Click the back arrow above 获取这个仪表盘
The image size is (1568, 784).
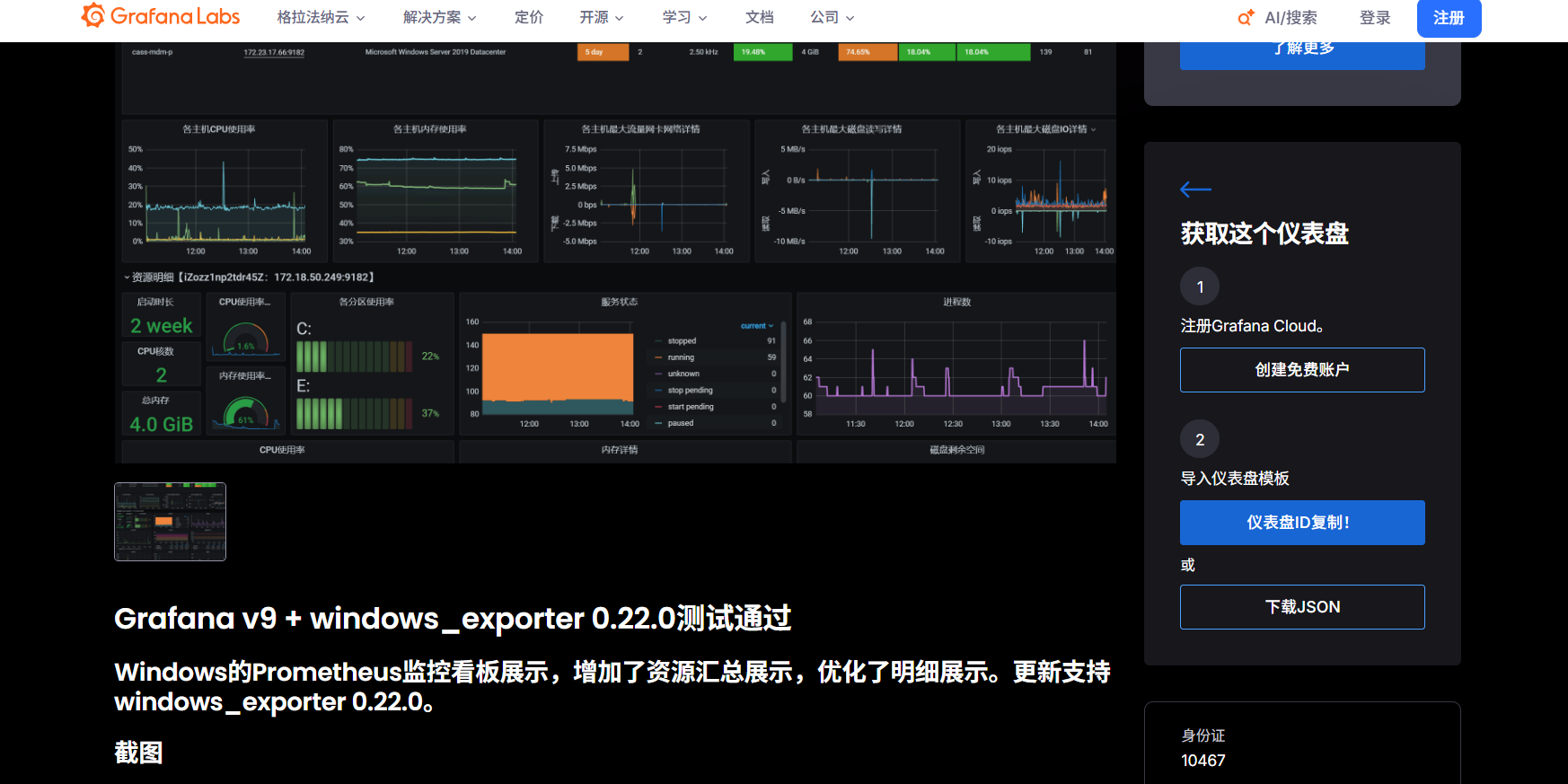click(x=1195, y=189)
